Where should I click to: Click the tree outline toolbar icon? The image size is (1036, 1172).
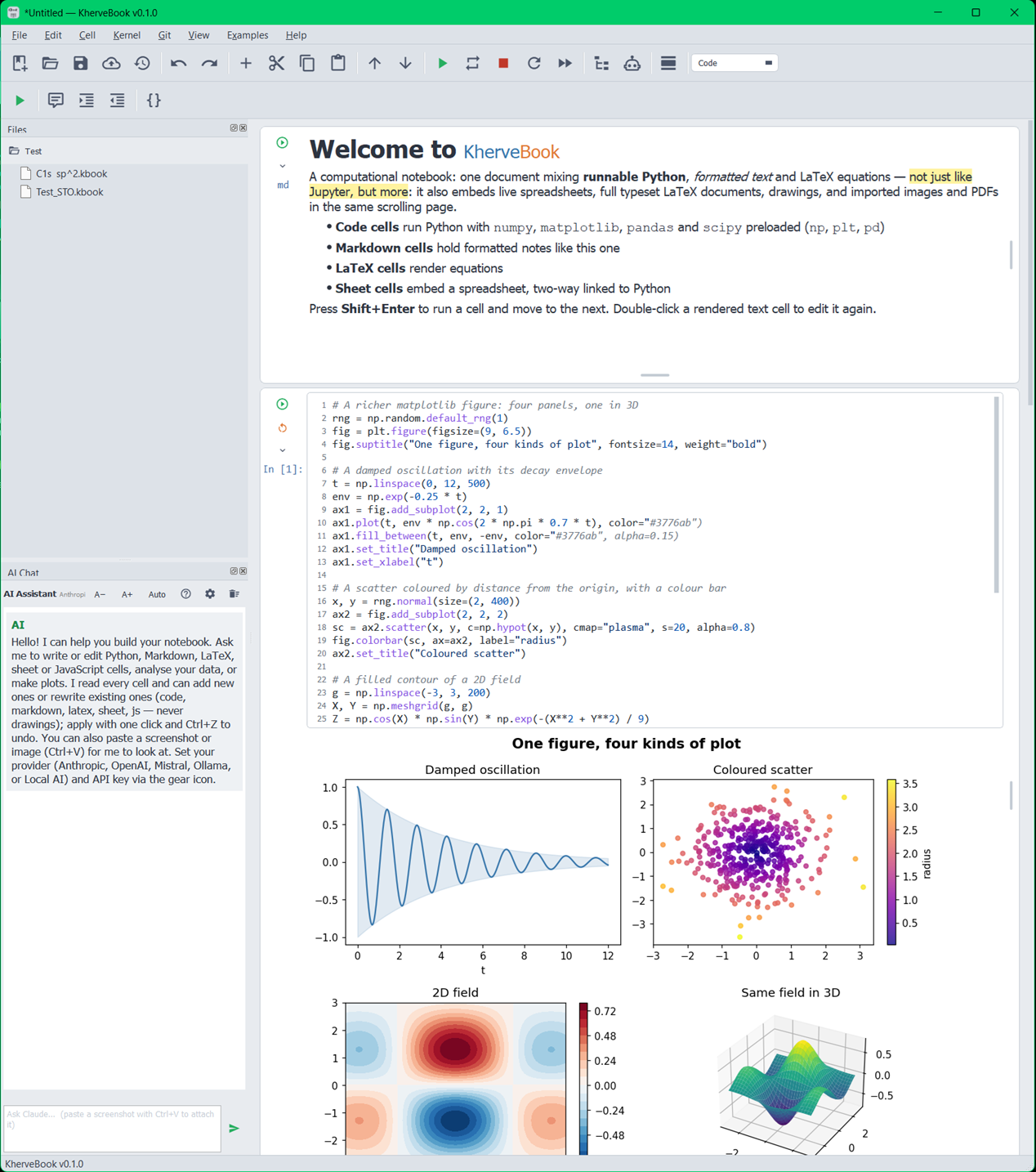tap(601, 63)
